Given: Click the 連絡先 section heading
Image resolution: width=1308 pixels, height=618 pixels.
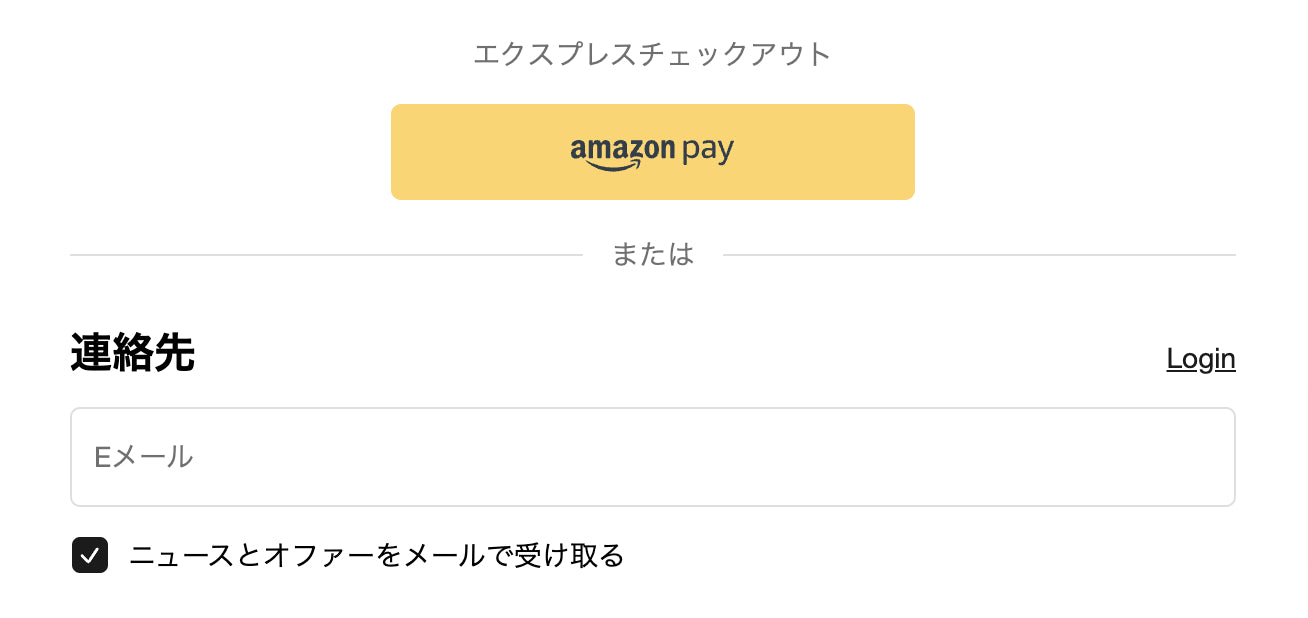Looking at the screenshot, I should pyautogui.click(x=132, y=354).
